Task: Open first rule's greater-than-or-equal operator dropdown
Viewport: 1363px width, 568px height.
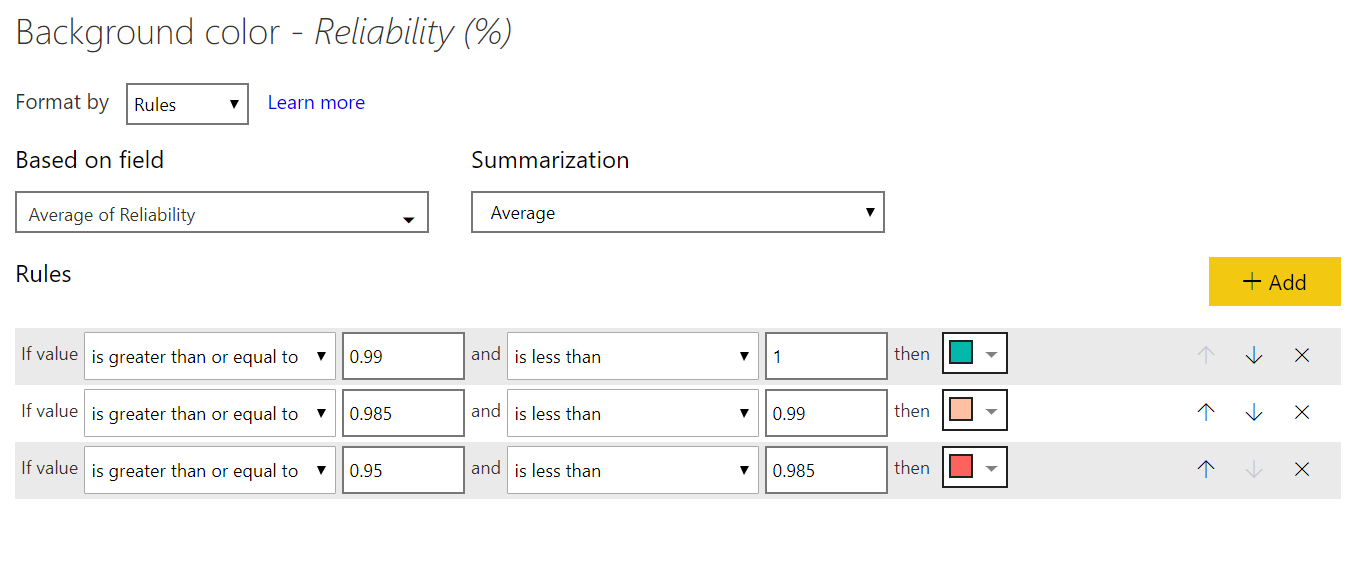Action: (209, 356)
